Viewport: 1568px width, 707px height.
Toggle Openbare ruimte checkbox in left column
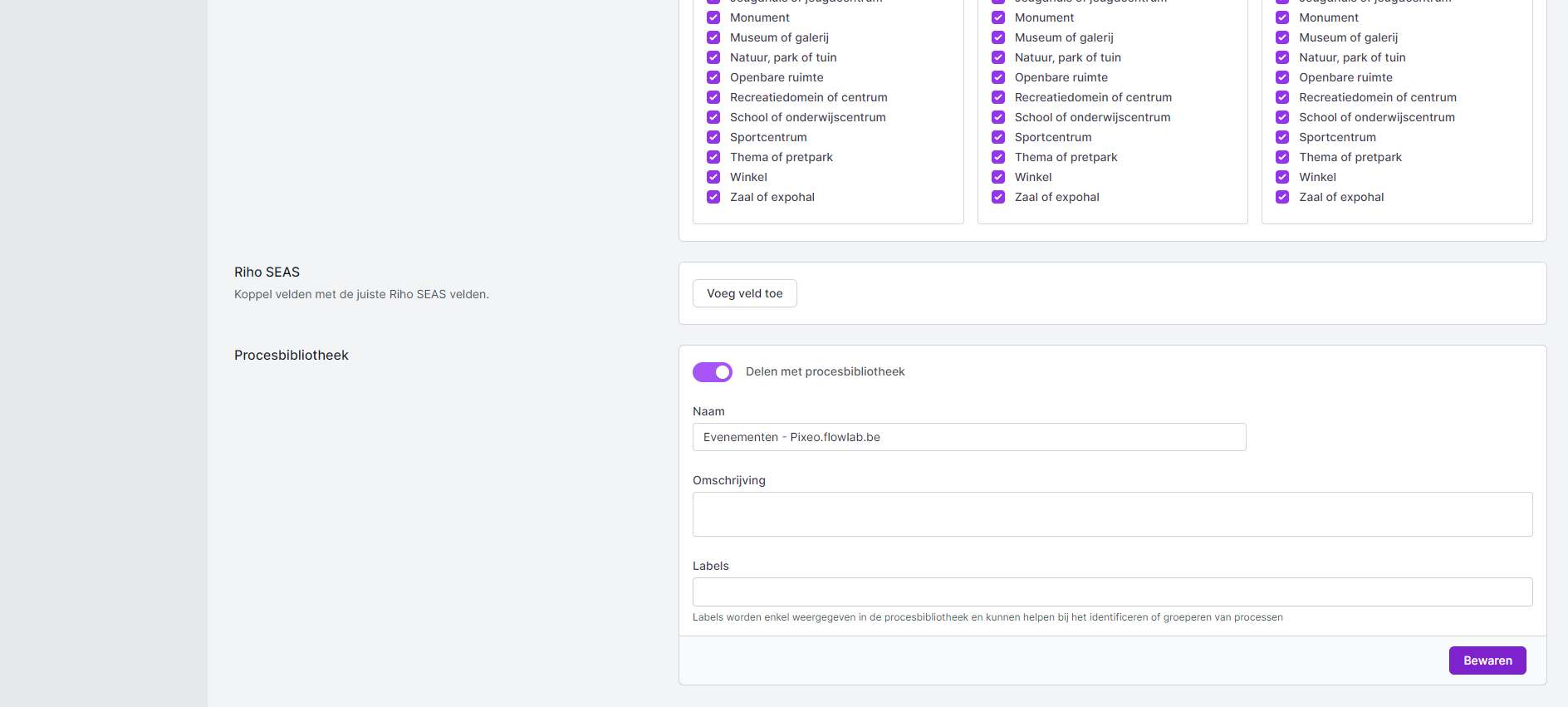[x=713, y=77]
